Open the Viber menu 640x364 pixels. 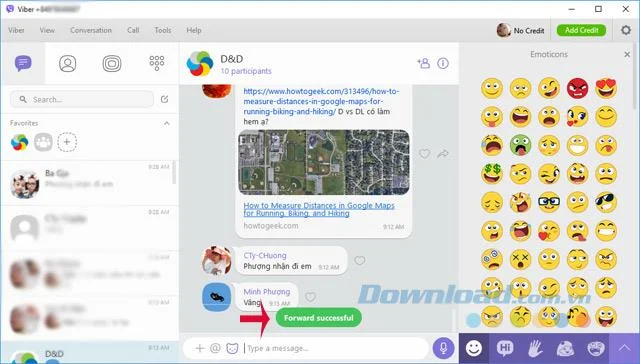pyautogui.click(x=16, y=30)
